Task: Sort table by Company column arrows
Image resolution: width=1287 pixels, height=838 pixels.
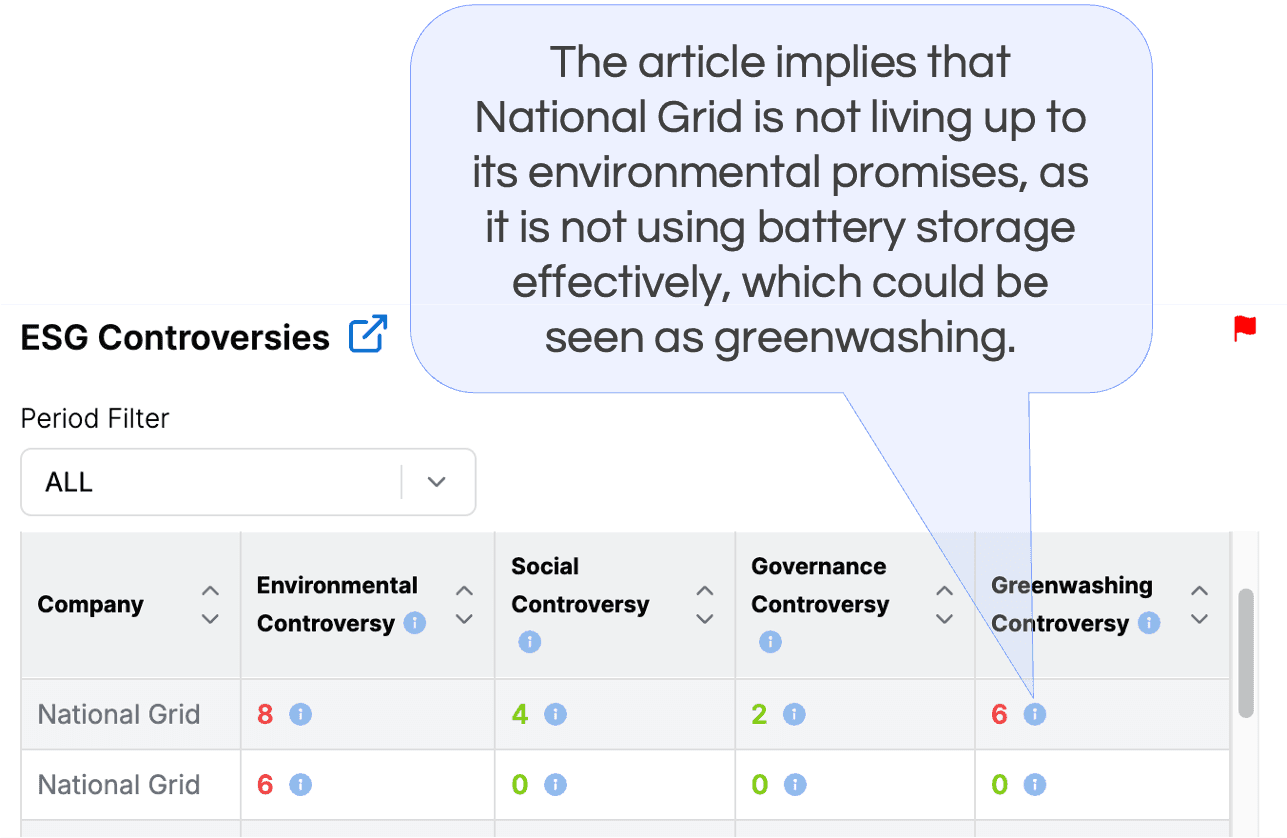Action: (210, 605)
